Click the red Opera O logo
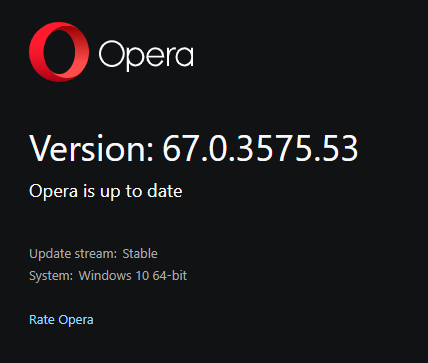428x363 pixels. (x=59, y=52)
